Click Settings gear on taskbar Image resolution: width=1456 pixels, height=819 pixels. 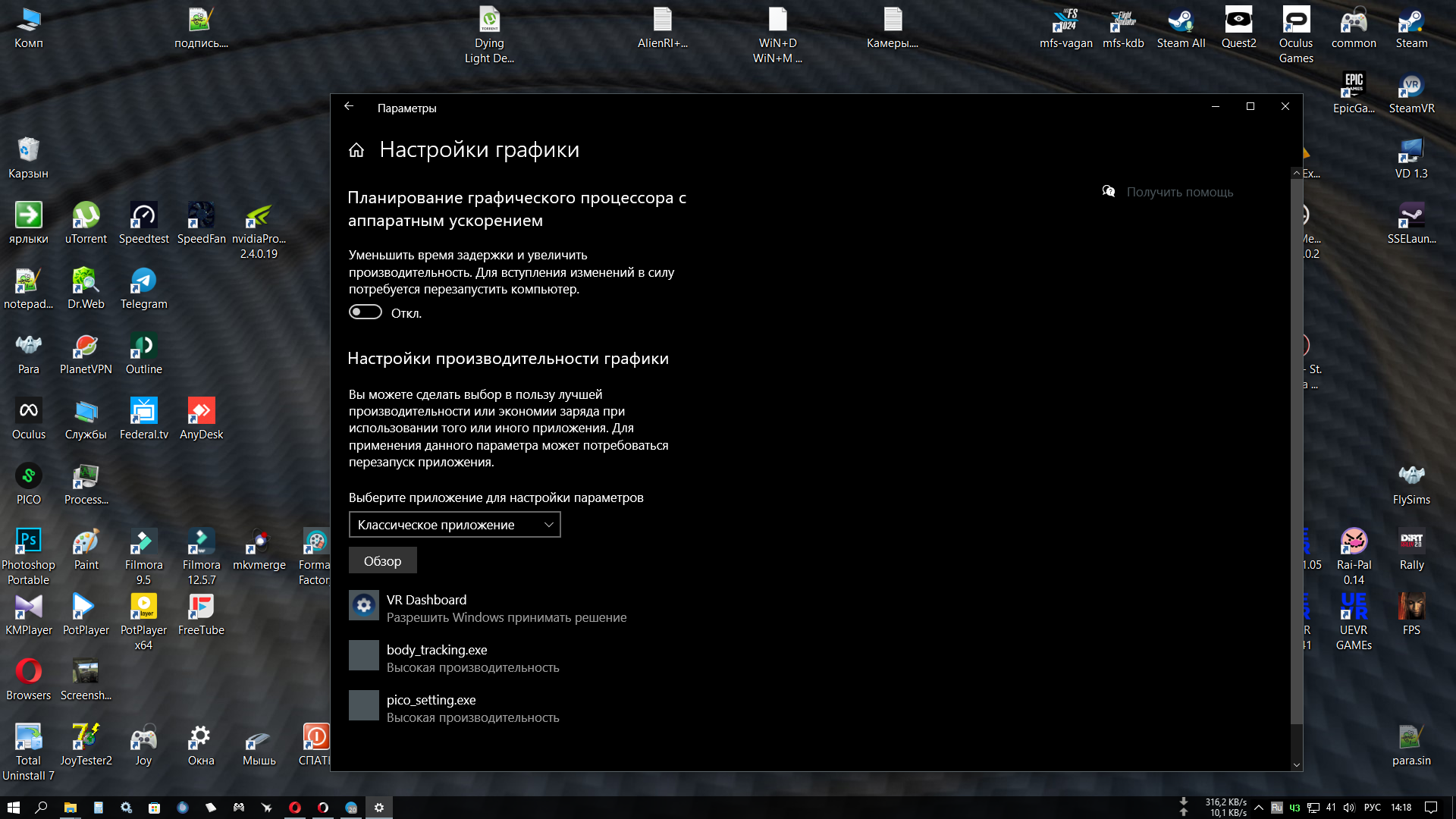pyautogui.click(x=379, y=808)
